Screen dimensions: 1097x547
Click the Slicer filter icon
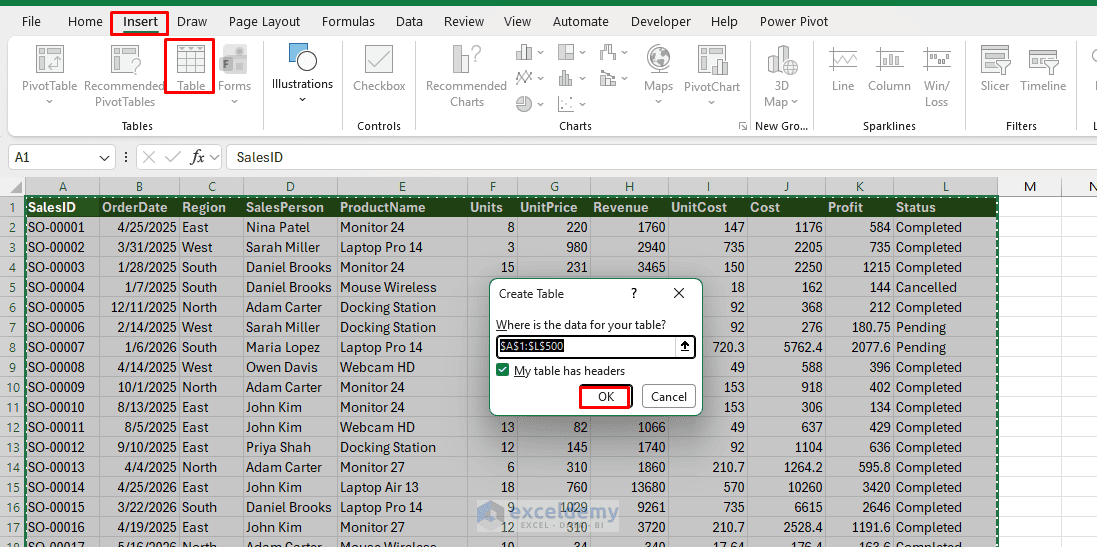[994, 60]
